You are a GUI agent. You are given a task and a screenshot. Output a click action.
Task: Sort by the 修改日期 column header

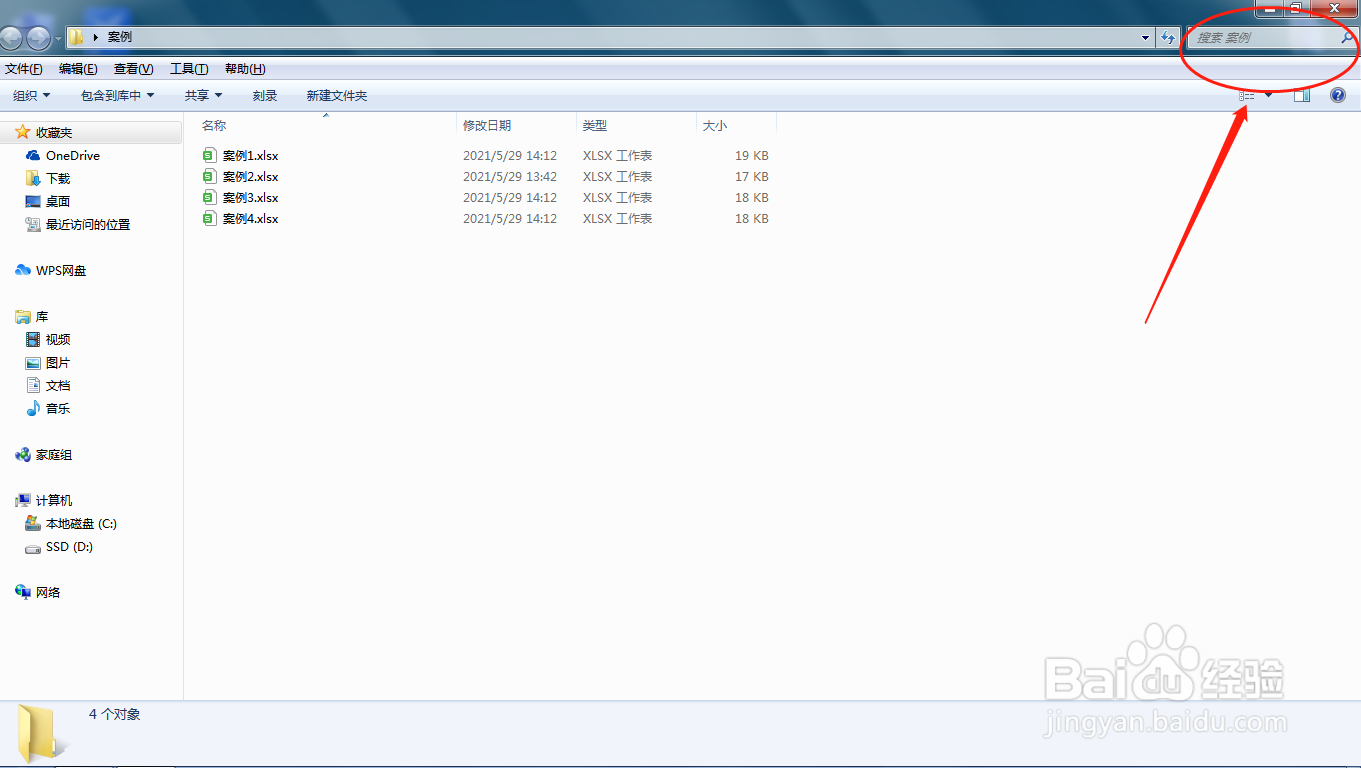pyautogui.click(x=487, y=126)
